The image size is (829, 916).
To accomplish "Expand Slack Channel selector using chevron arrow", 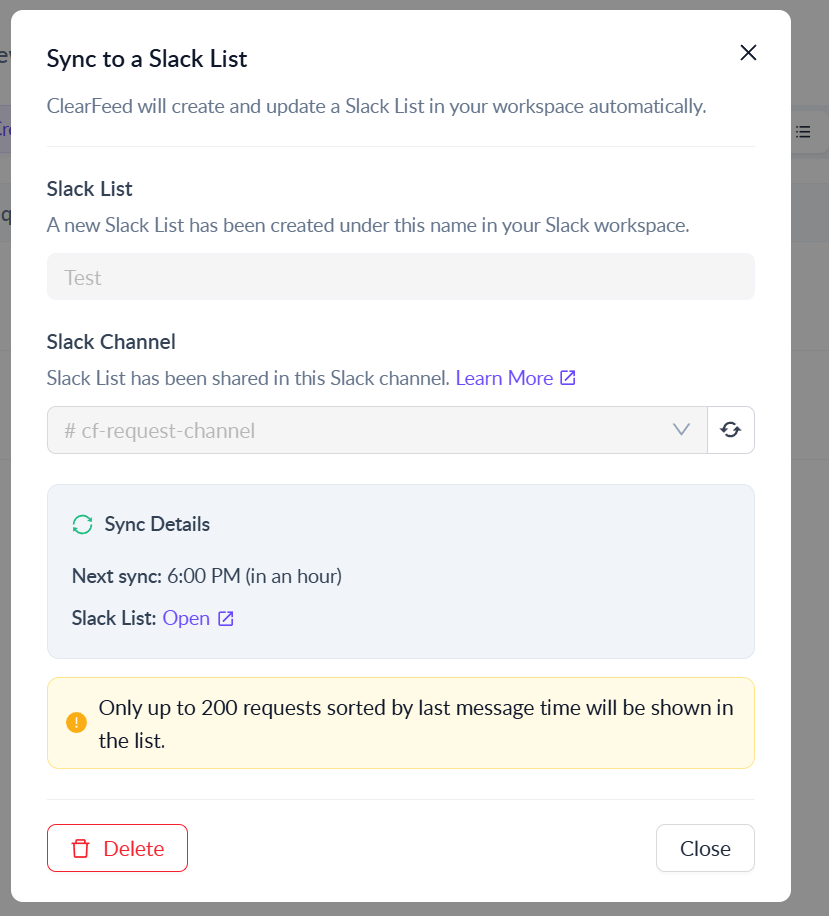I will coord(682,430).
